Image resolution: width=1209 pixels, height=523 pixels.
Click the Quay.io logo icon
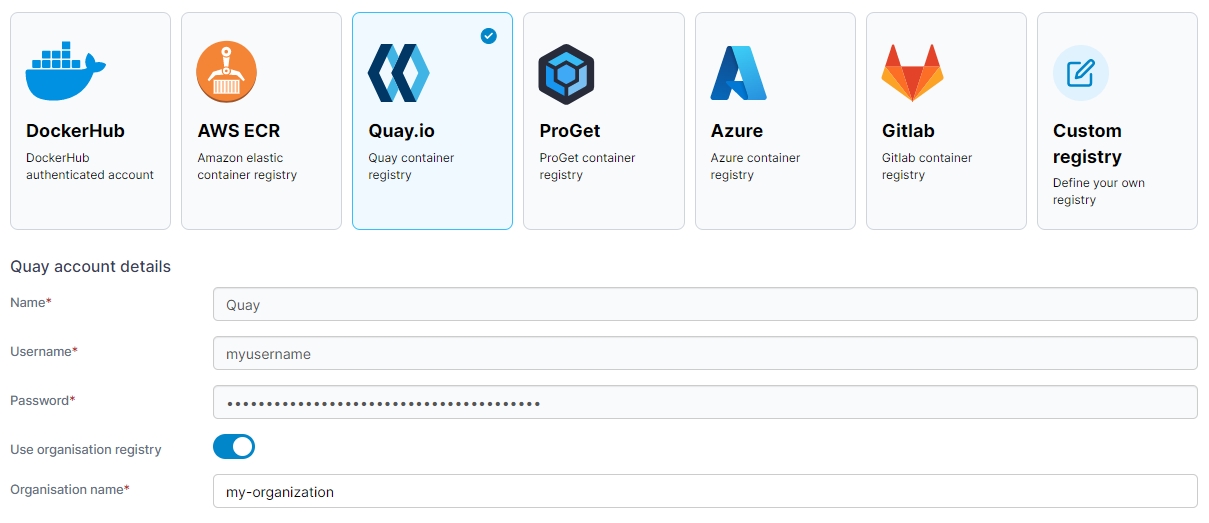coord(398,73)
